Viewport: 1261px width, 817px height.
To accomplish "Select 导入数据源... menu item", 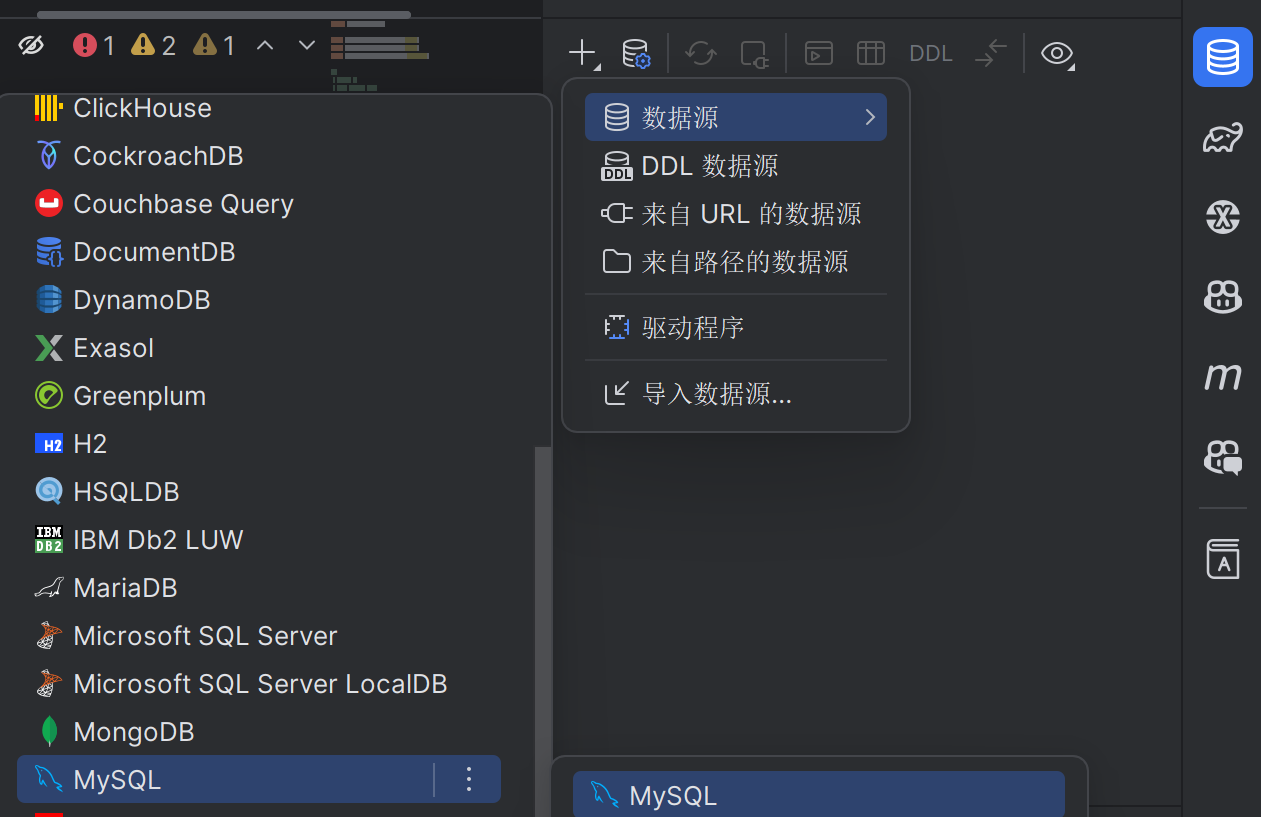I will [735, 393].
